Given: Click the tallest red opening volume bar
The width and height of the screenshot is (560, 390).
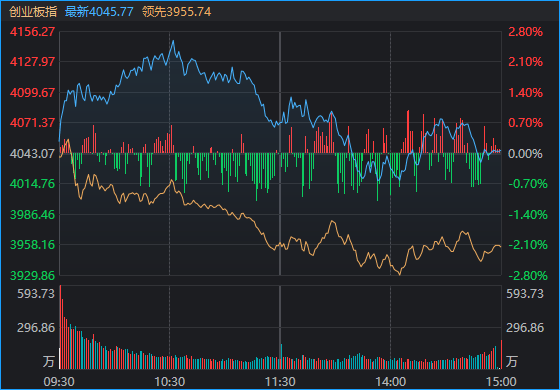Looking at the screenshot, I should point(60,327).
